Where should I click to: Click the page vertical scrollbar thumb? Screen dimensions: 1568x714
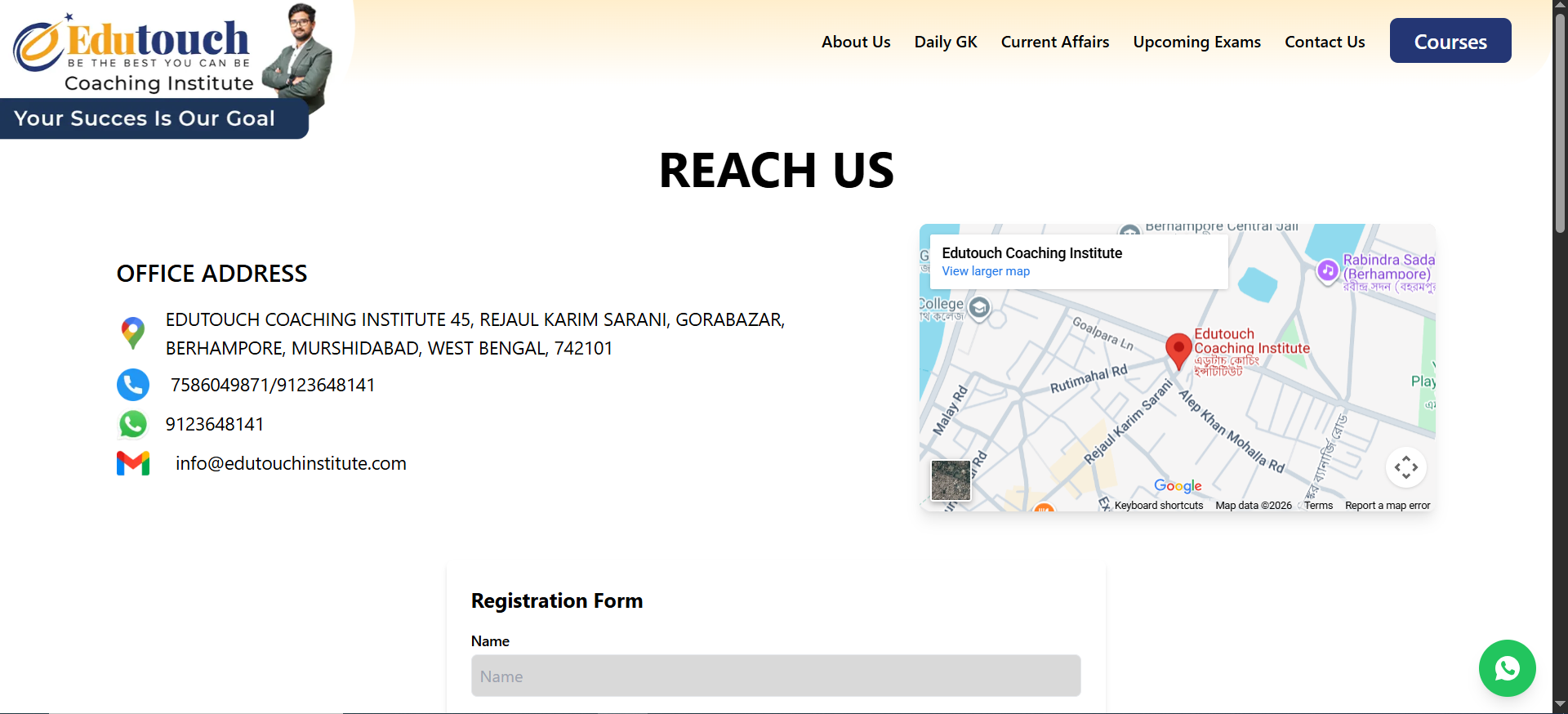(1560, 123)
